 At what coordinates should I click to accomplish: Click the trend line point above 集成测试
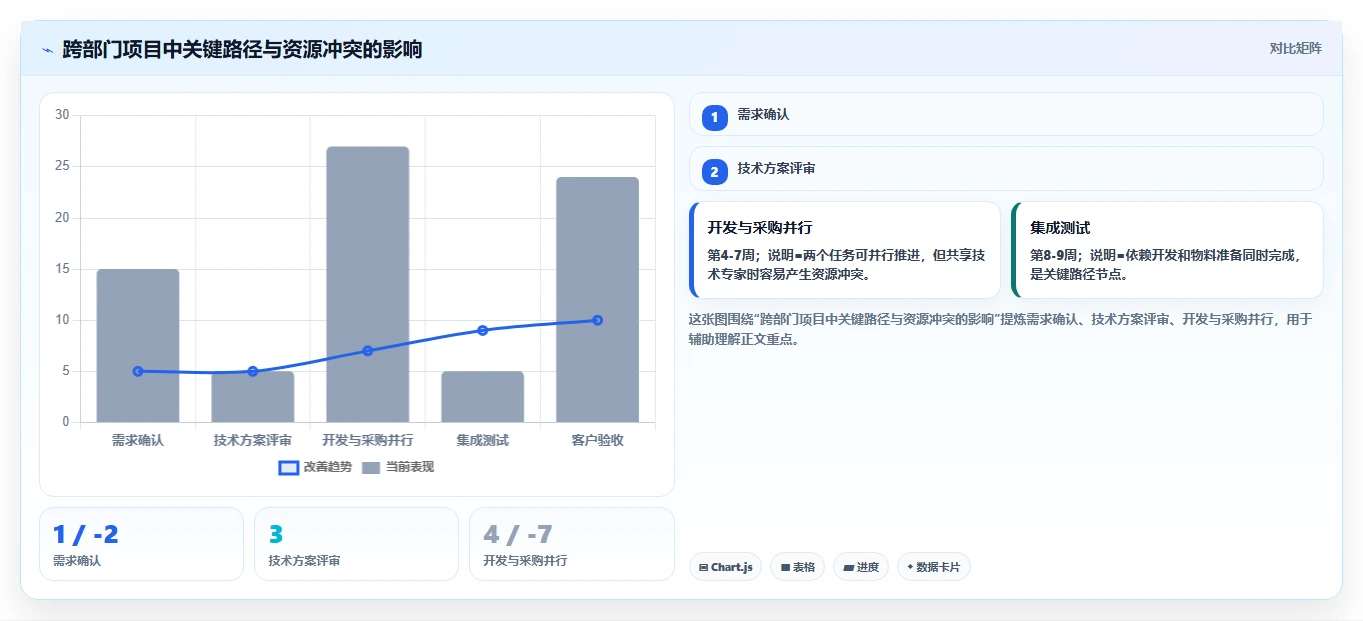click(x=482, y=330)
